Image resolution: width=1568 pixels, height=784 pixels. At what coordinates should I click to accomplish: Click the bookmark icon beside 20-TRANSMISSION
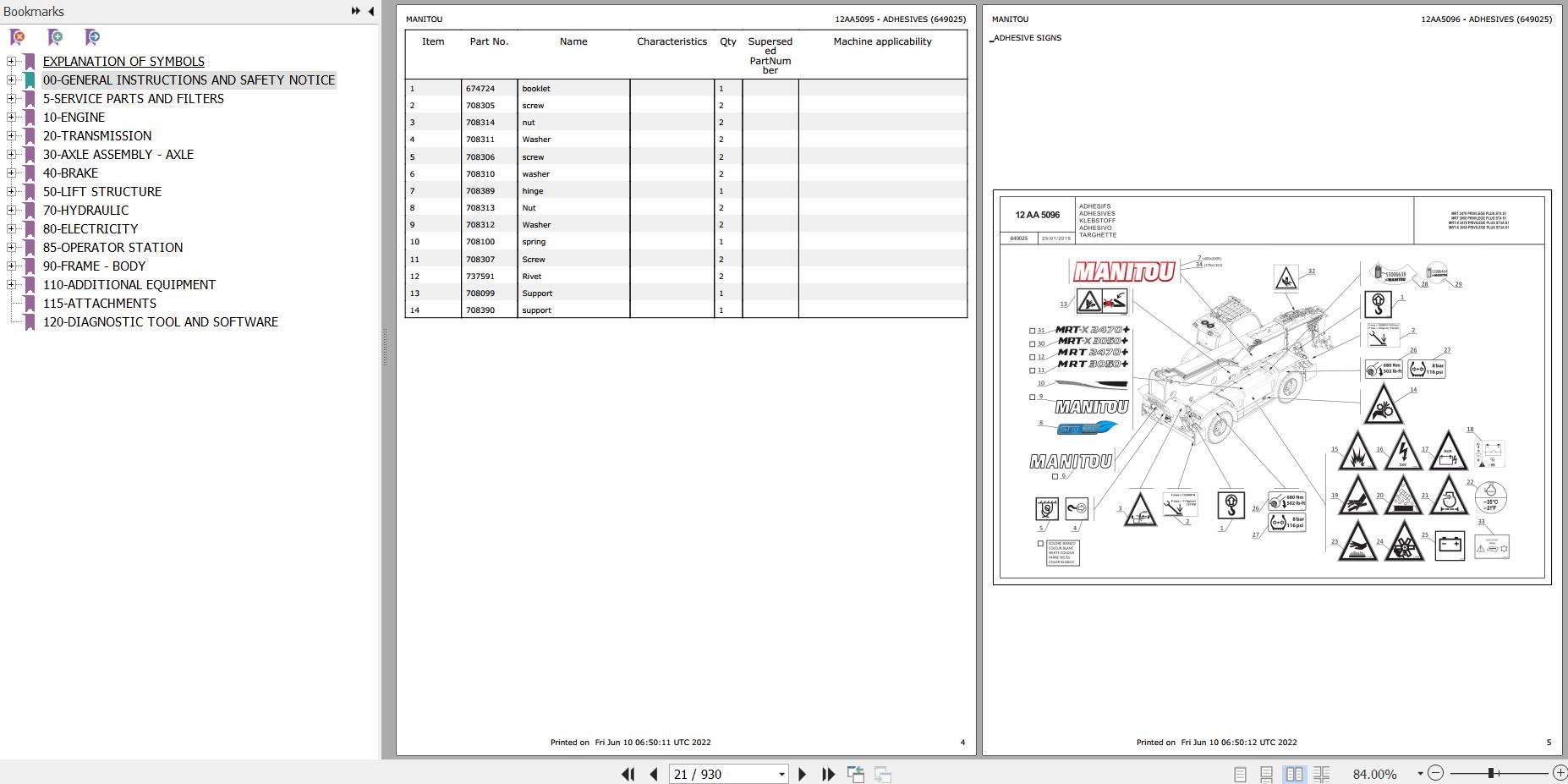click(30, 136)
